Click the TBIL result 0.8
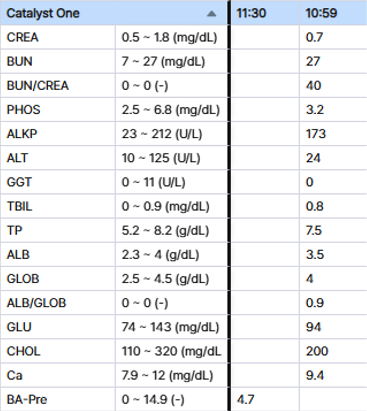This screenshot has width=367, height=411. [315, 206]
